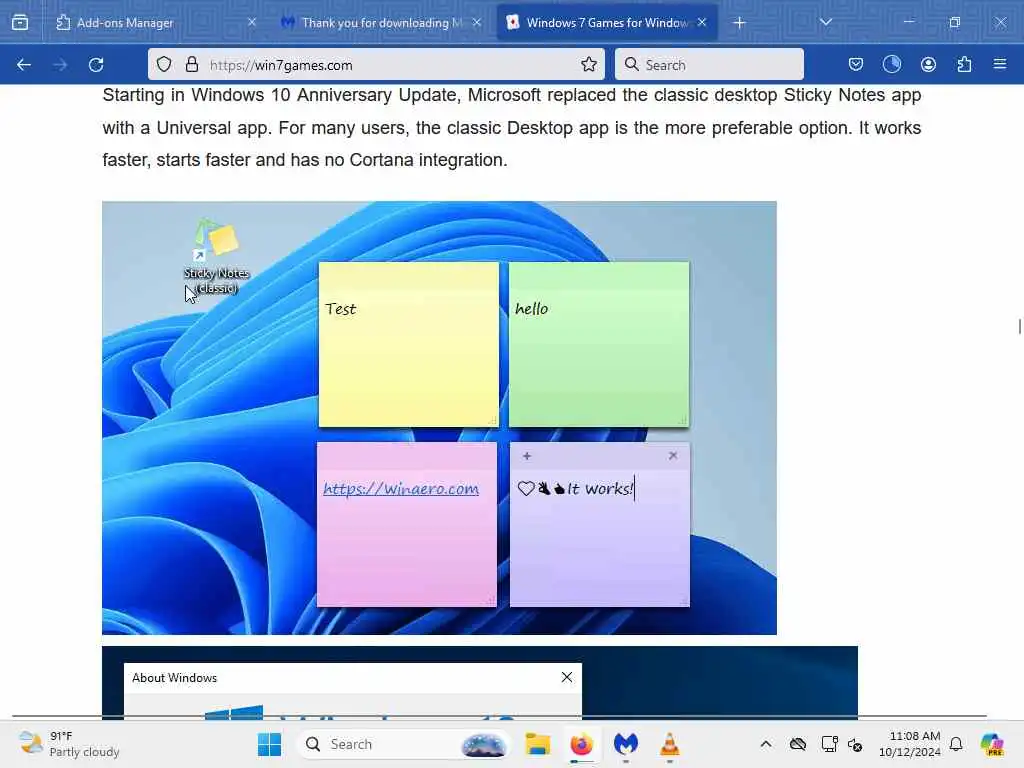1024x768 pixels.
Task: Close the Thank you for downloading tab
Action: coord(477,22)
